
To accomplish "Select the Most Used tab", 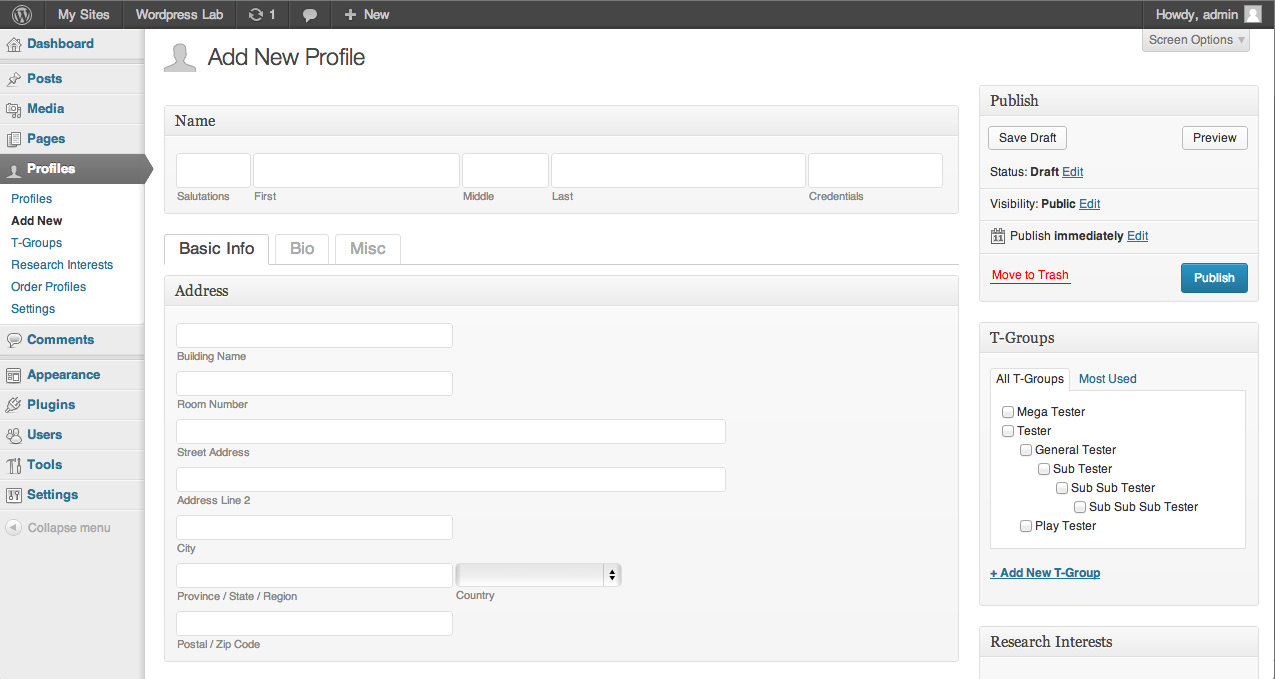I will click(1108, 379).
